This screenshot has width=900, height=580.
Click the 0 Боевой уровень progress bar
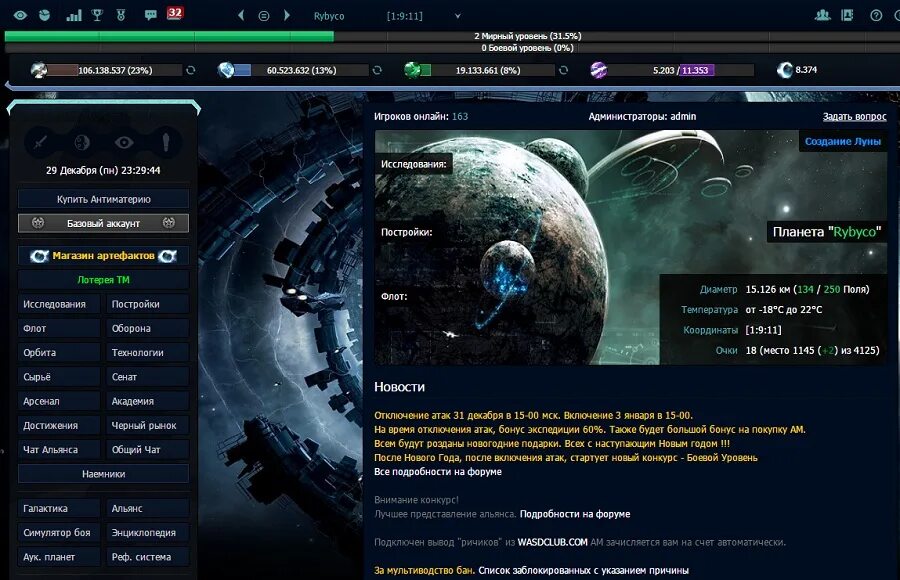[452, 48]
